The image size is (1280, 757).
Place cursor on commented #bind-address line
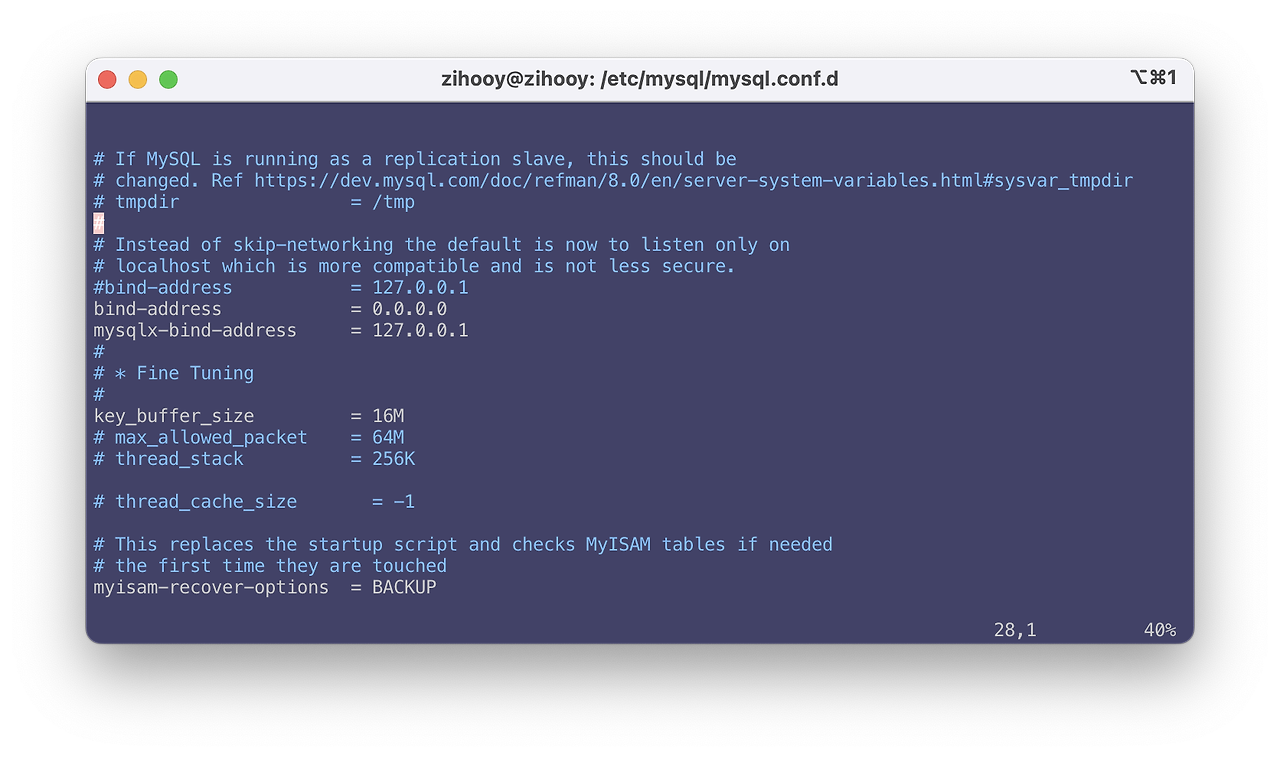pos(281,287)
